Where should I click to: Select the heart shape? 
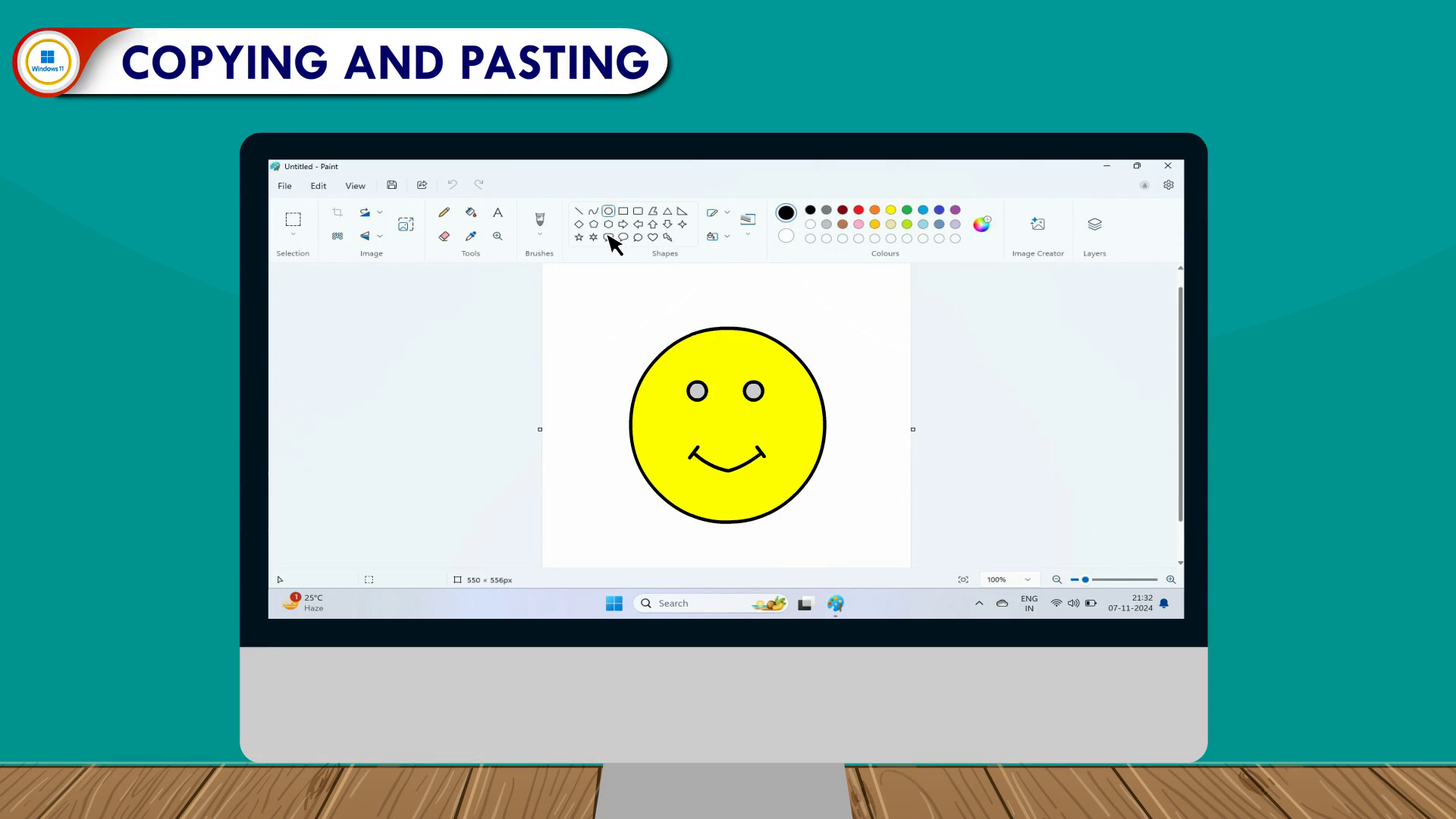click(652, 237)
